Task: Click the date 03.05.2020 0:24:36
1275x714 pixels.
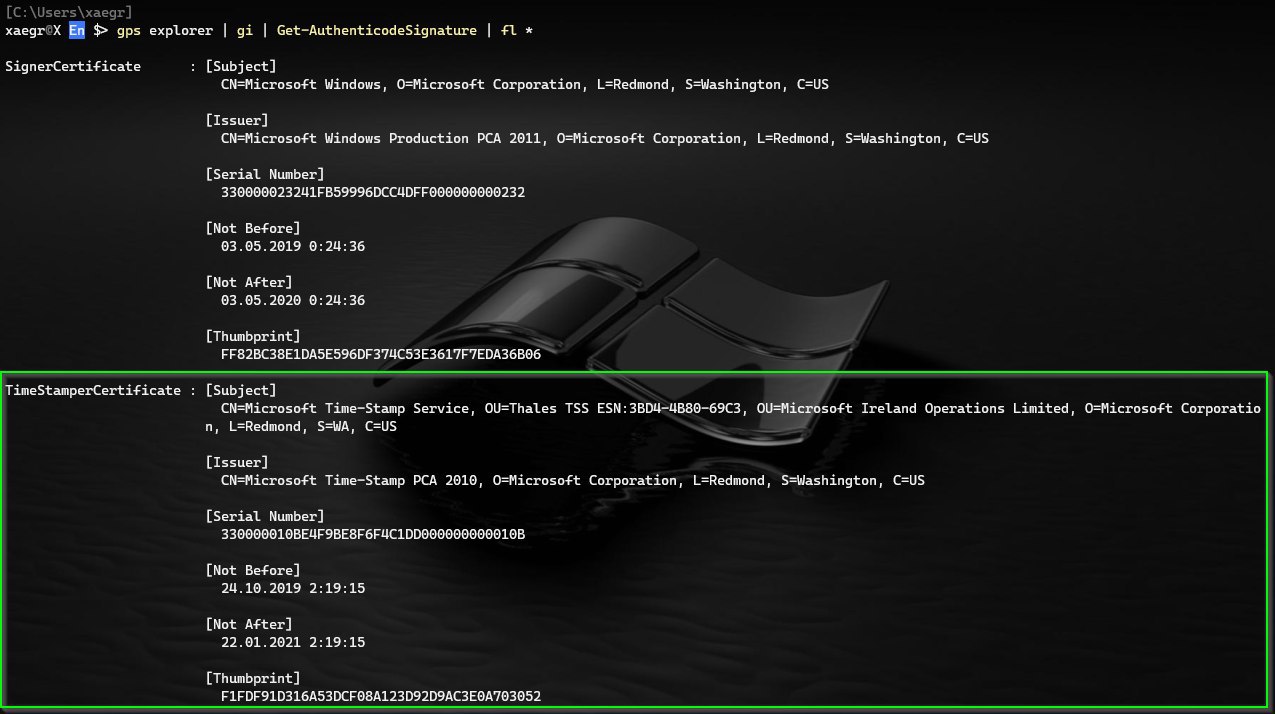Action: [293, 300]
